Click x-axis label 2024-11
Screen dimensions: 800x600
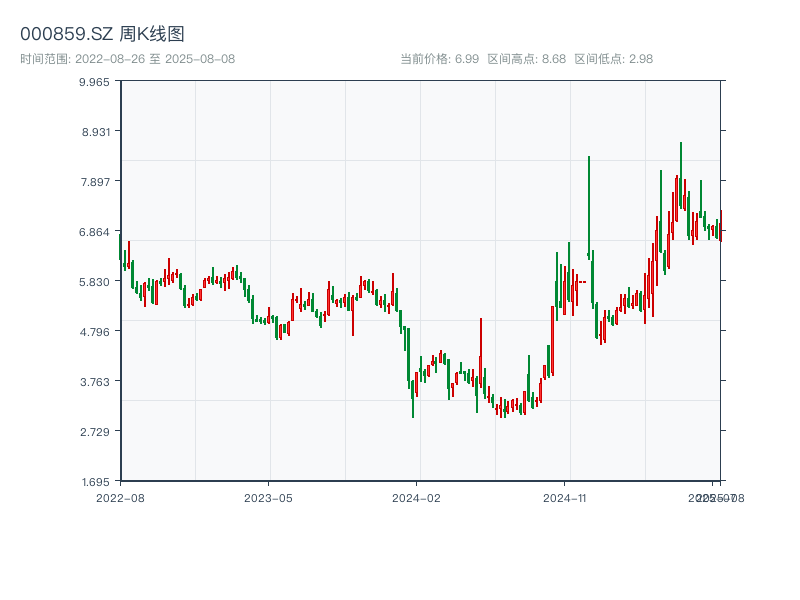[x=564, y=498]
